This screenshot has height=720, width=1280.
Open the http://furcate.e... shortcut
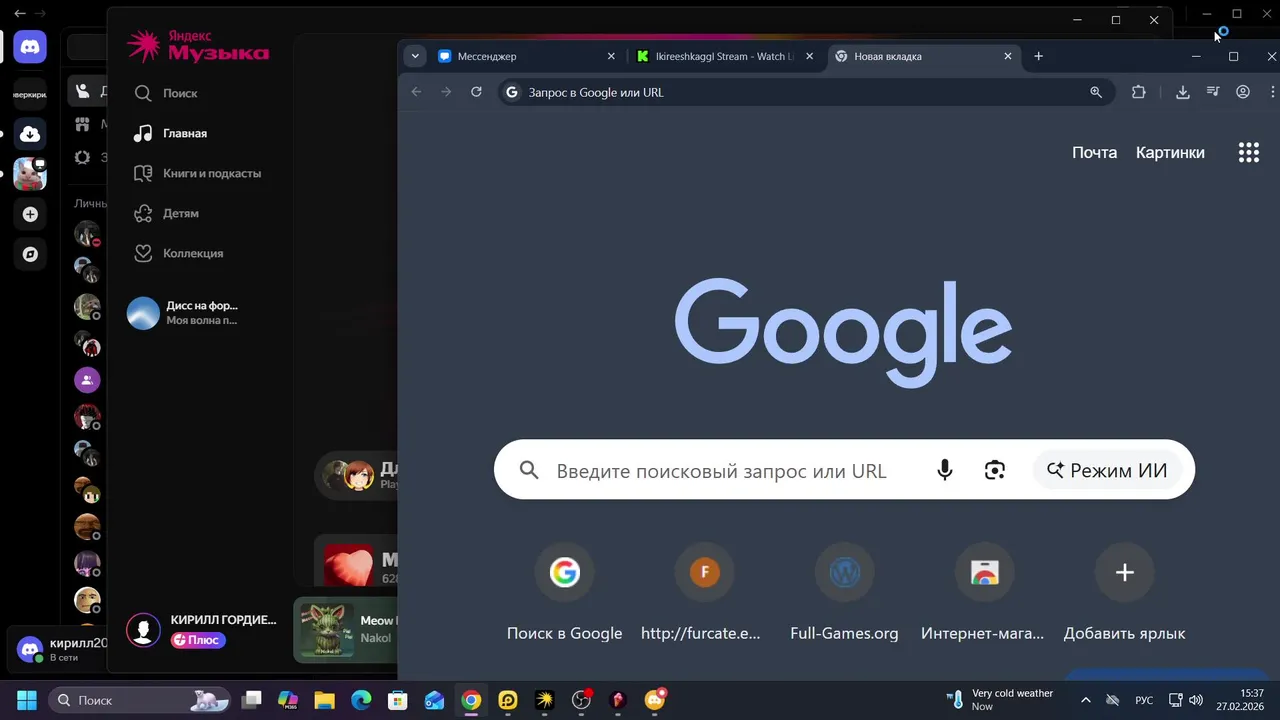704,594
